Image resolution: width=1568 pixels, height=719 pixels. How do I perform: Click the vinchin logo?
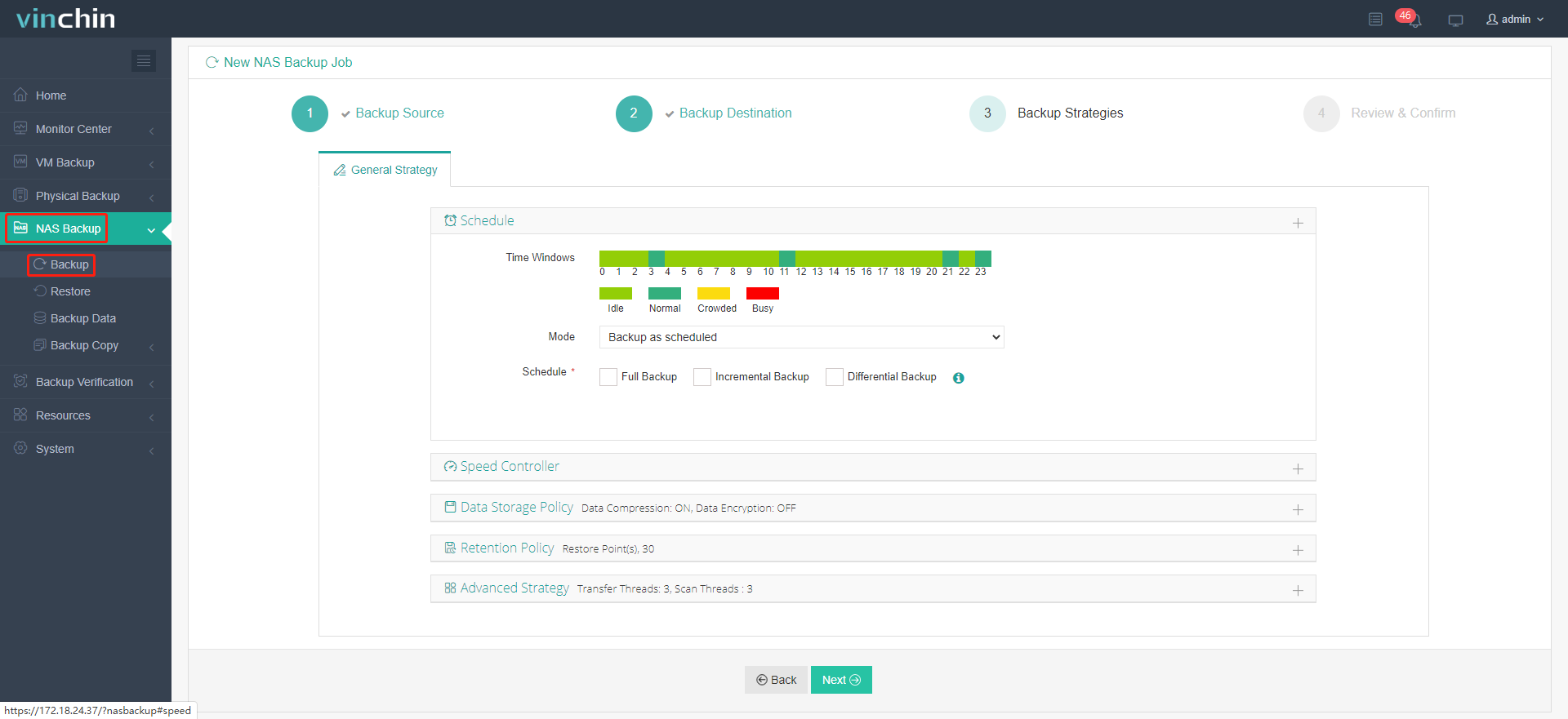coord(66,18)
